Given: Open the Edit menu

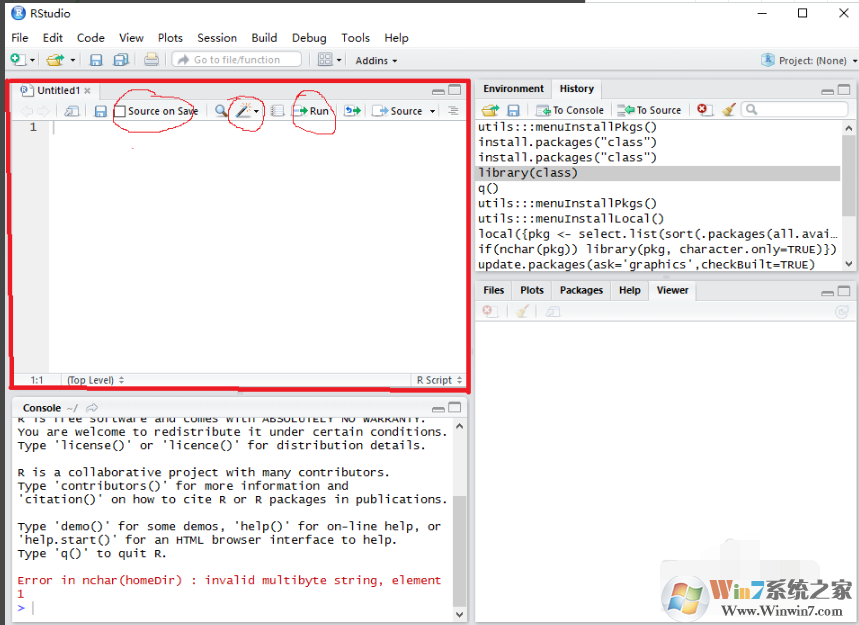Looking at the screenshot, I should [53, 38].
